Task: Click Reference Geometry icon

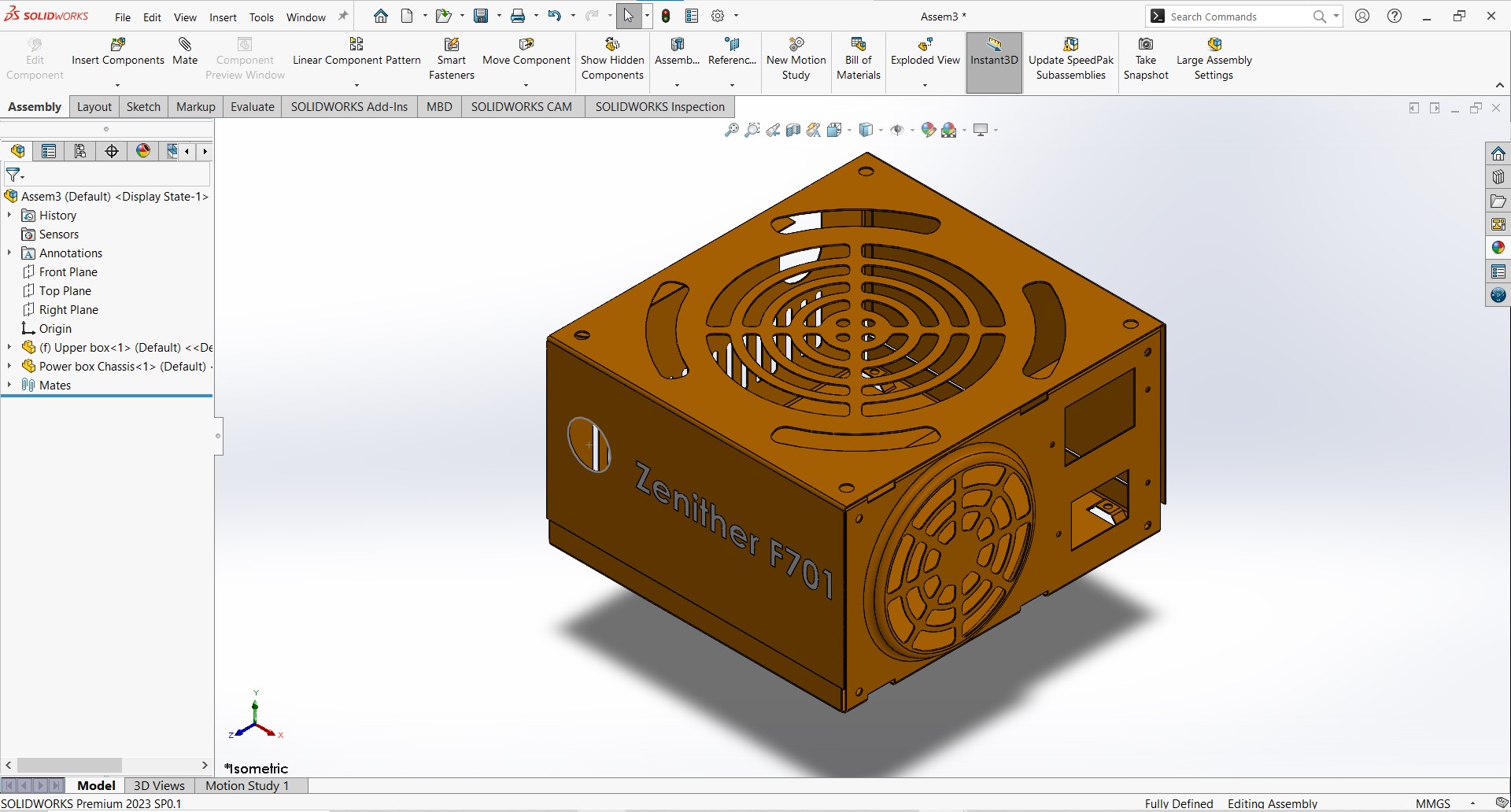Action: [x=732, y=52]
